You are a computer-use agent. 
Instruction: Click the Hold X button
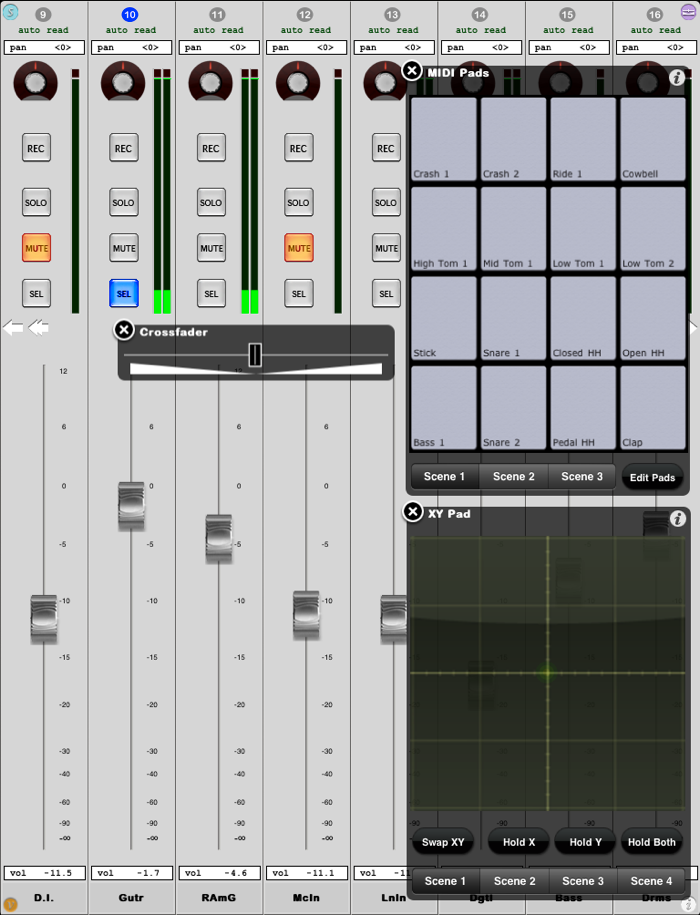[519, 842]
